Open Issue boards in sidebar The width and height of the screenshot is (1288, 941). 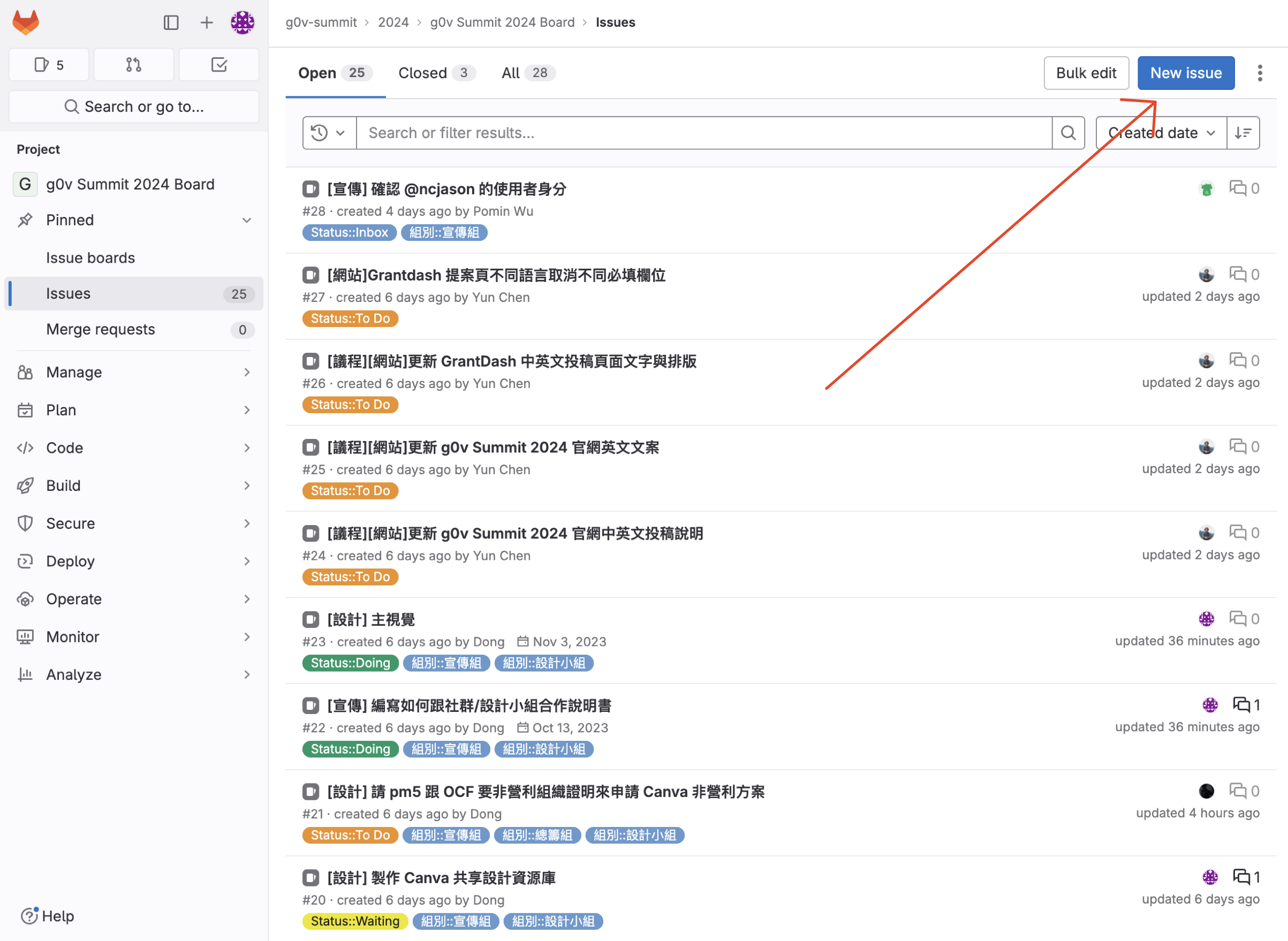(x=90, y=258)
